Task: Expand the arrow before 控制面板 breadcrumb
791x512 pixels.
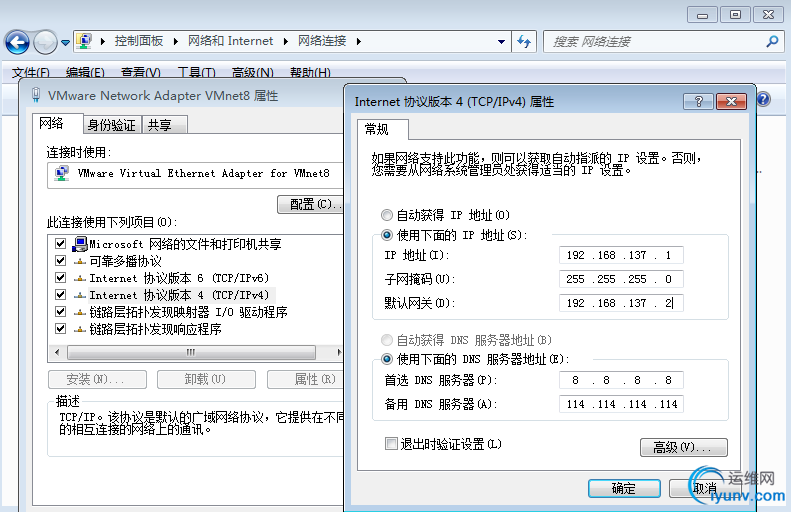Action: pyautogui.click(x=102, y=41)
